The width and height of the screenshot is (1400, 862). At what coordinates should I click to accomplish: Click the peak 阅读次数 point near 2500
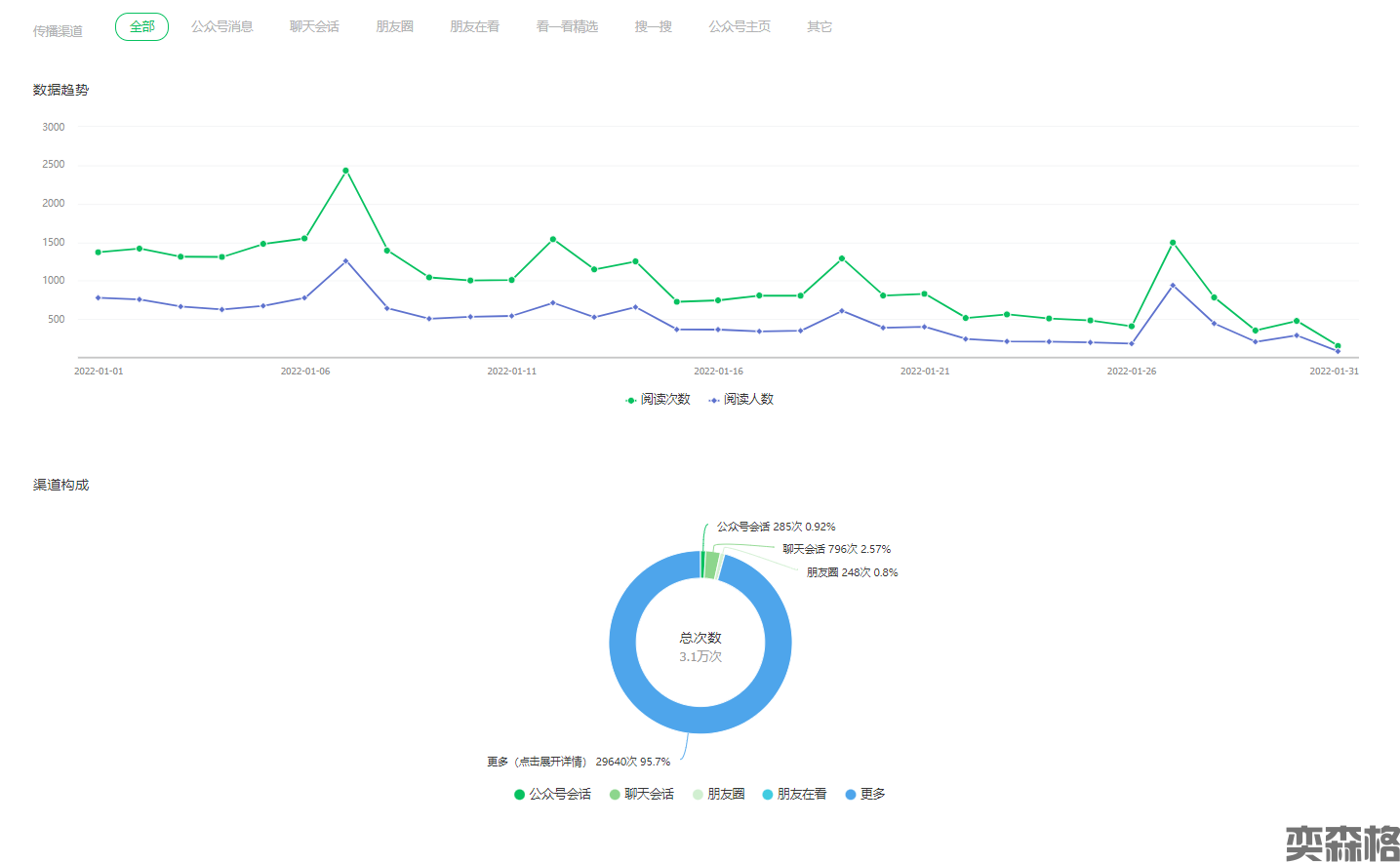[345, 171]
